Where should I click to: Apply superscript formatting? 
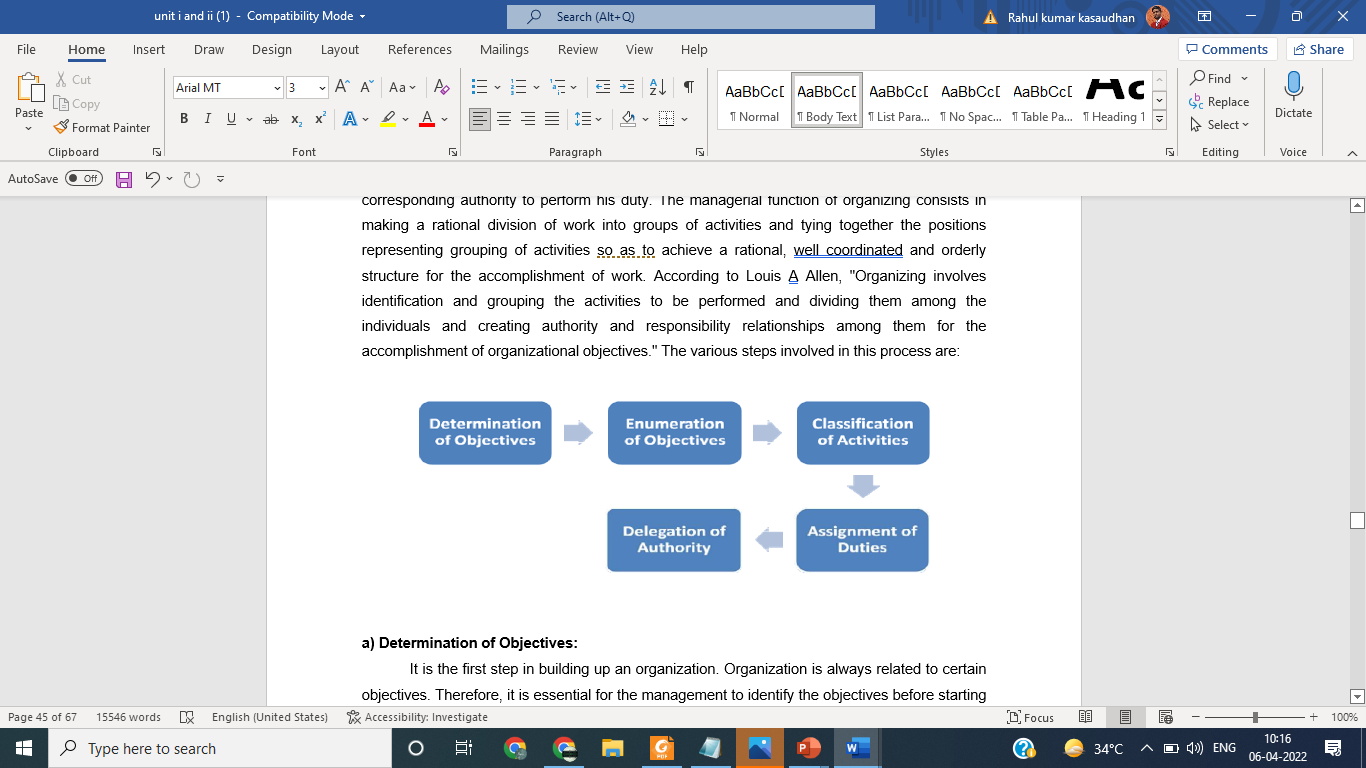pos(320,119)
